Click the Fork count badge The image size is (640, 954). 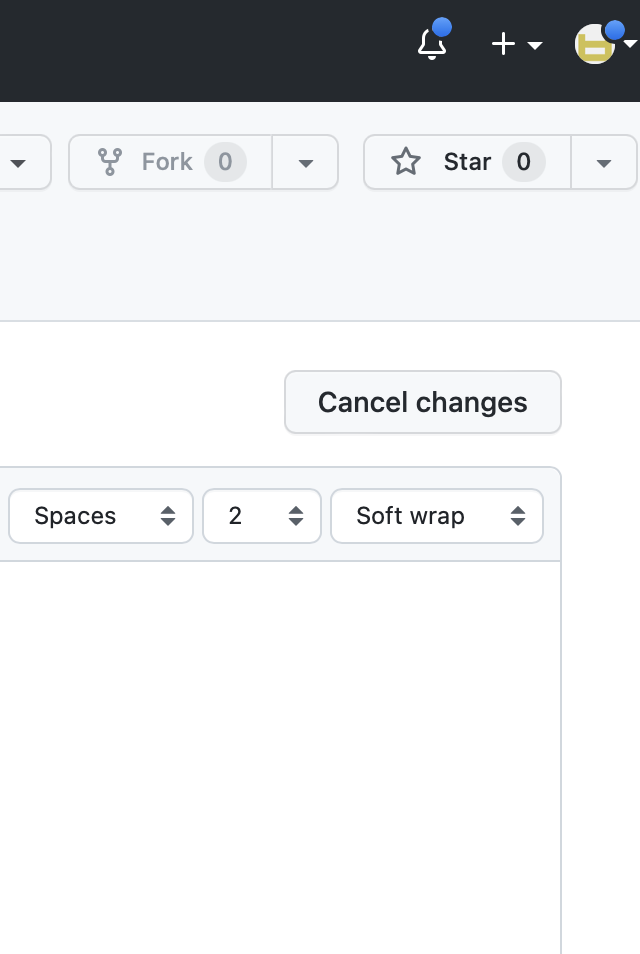click(x=225, y=162)
